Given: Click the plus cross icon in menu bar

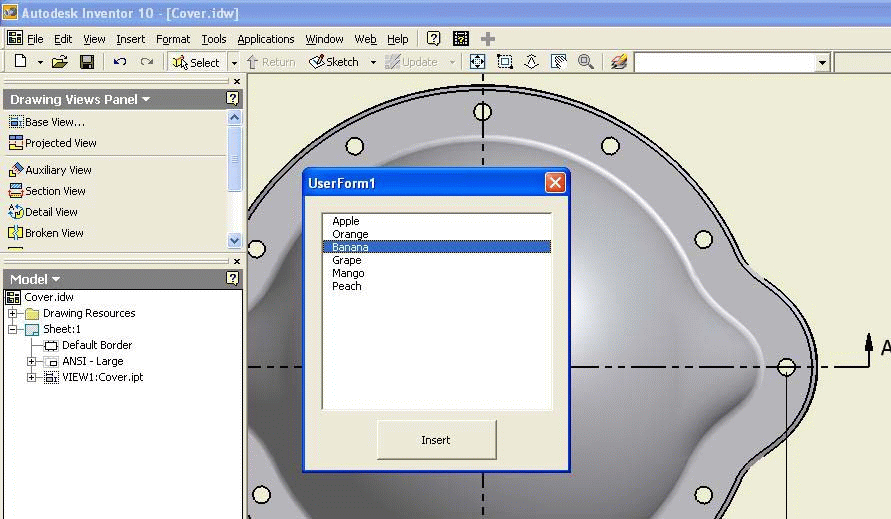Looking at the screenshot, I should tap(488, 39).
